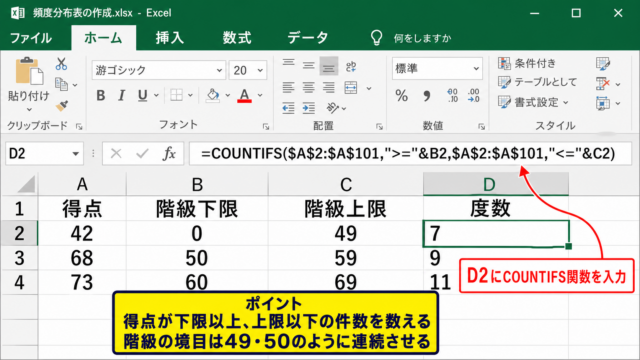
Task: Select cell with value 68
Action: coord(82,258)
